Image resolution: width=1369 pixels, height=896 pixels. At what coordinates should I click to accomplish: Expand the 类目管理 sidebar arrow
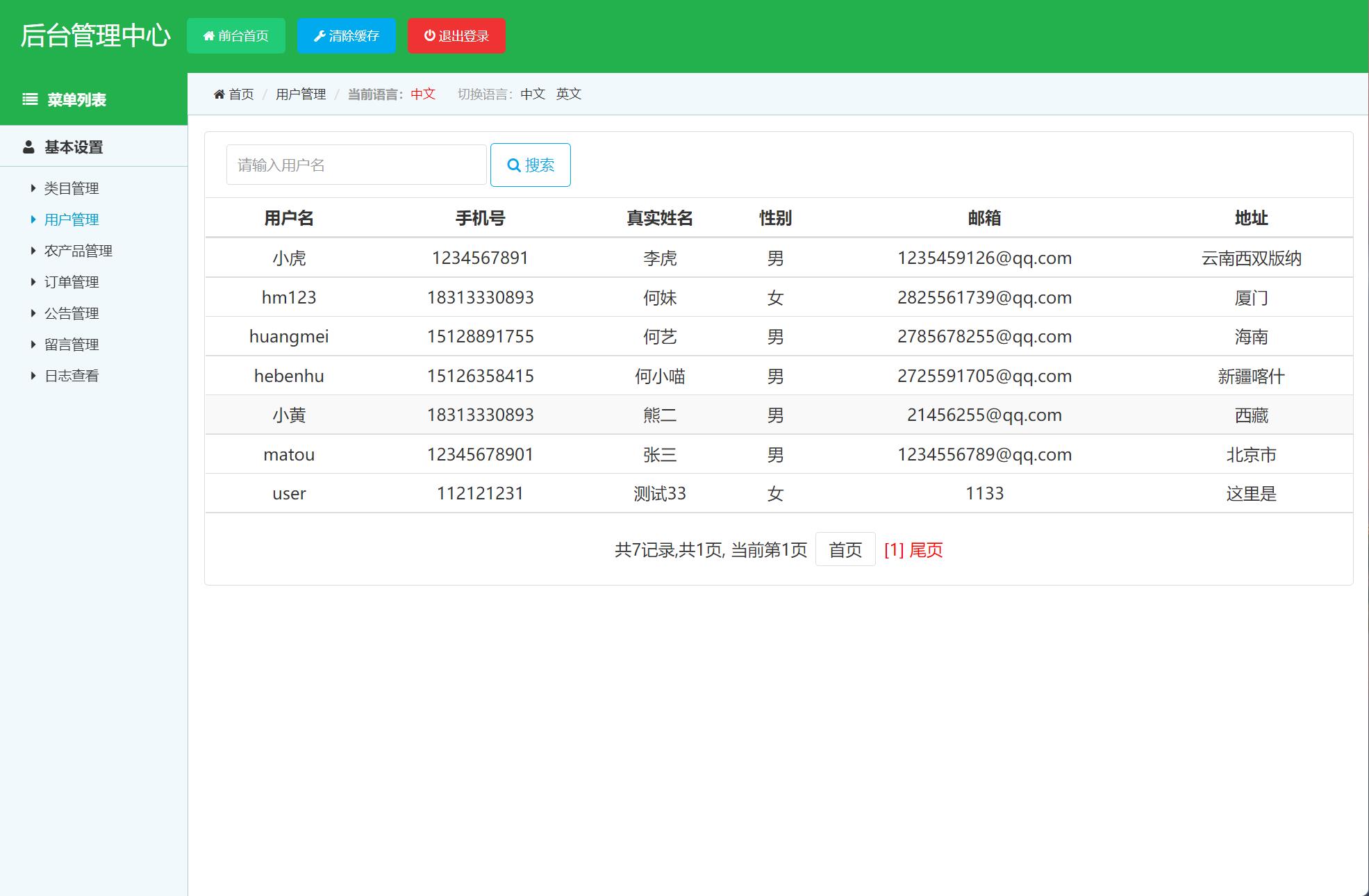click(32, 188)
